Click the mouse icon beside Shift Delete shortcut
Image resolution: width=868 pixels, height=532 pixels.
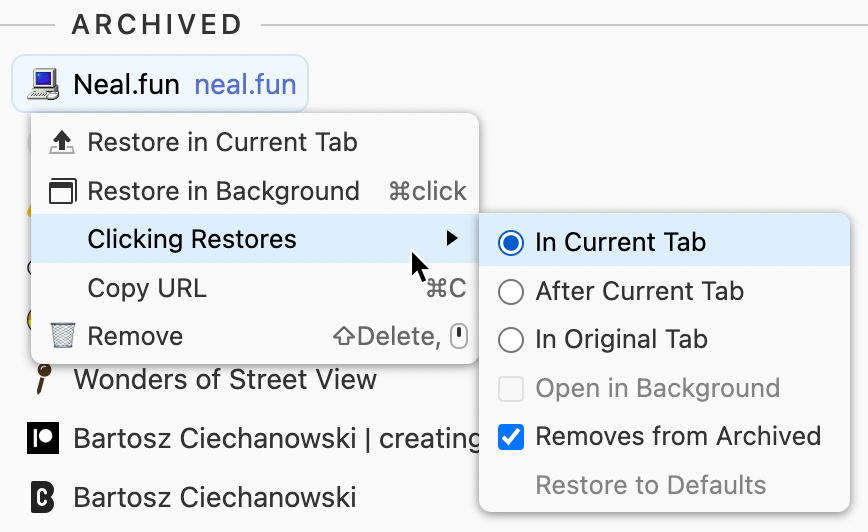pyautogui.click(x=459, y=336)
